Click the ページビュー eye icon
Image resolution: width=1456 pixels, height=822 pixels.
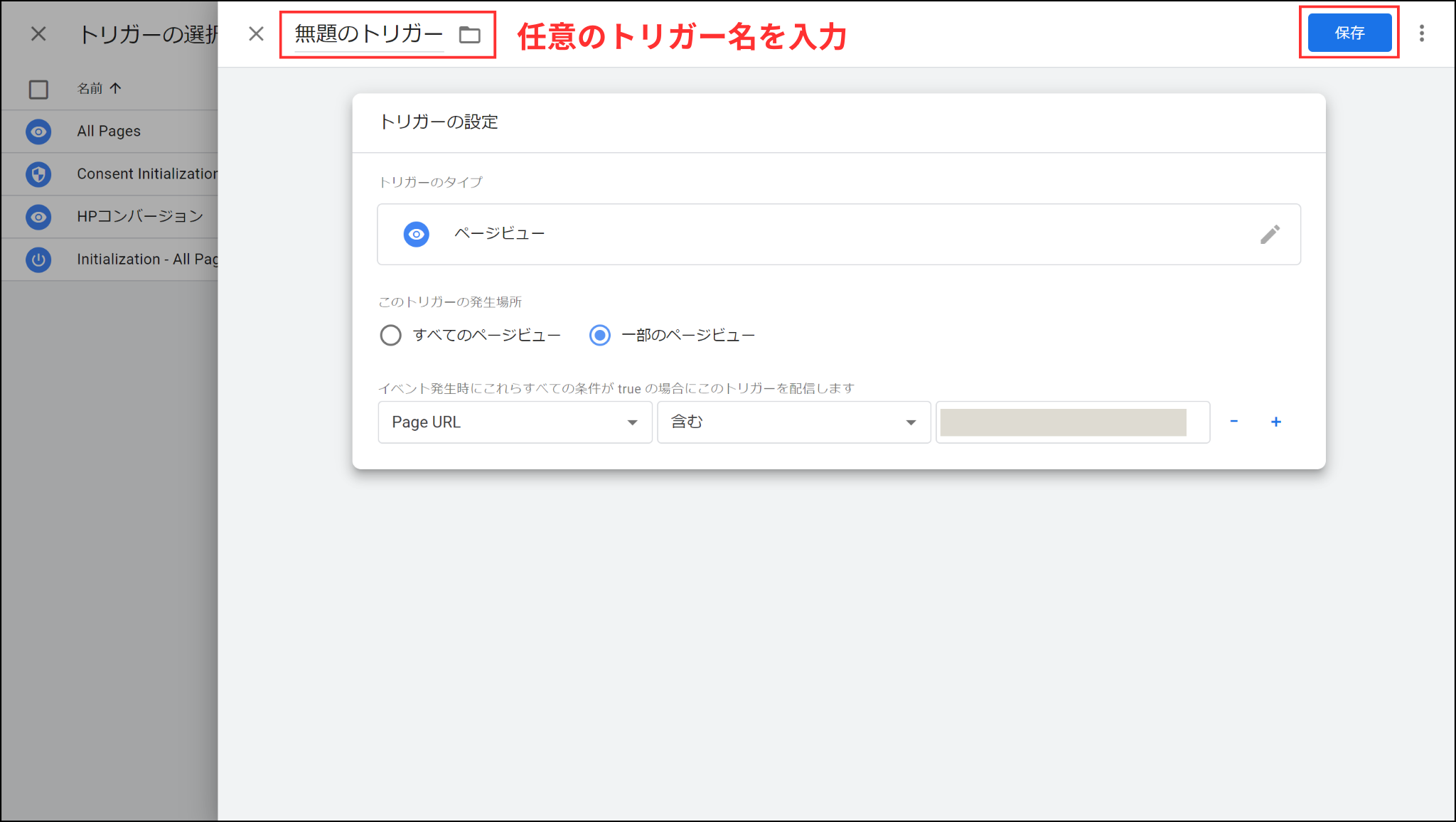click(416, 234)
